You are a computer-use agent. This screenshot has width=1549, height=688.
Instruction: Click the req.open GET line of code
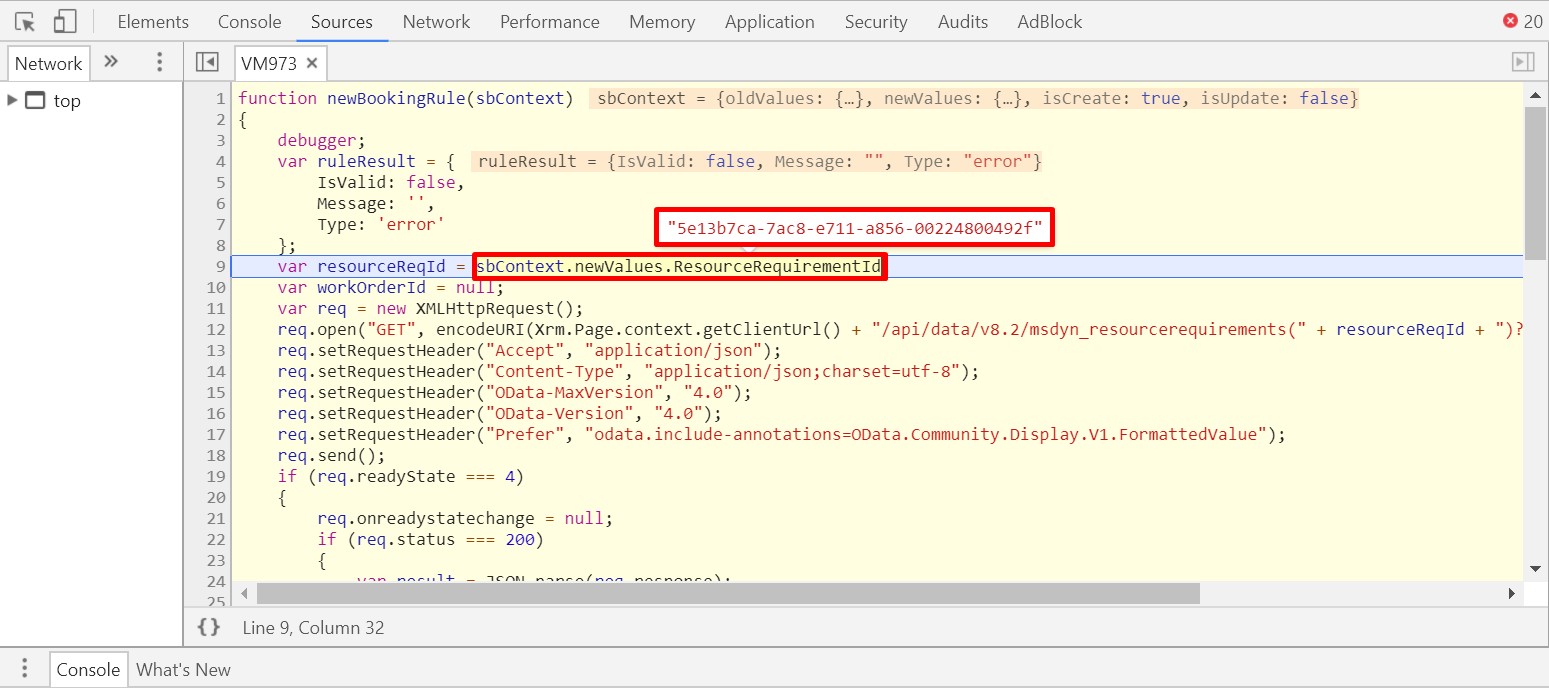point(900,329)
